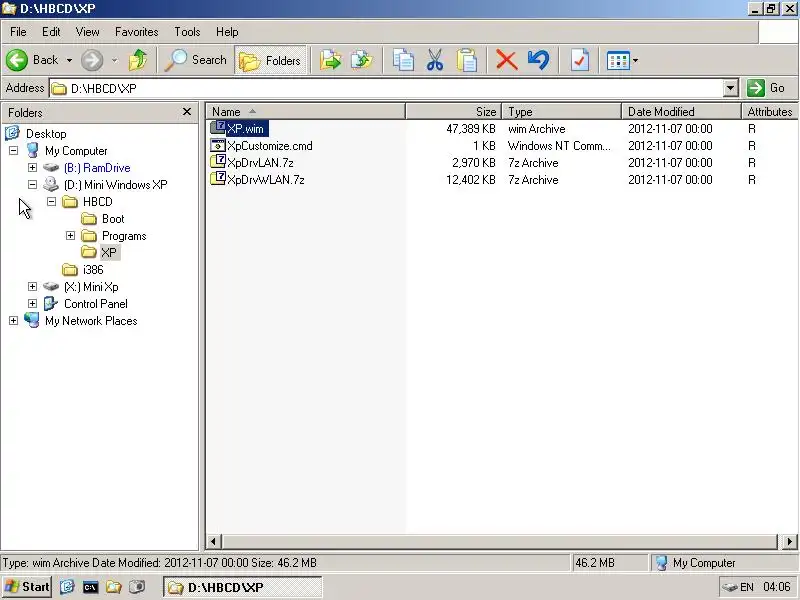This screenshot has width=800, height=600.
Task: Select the HBCD folder in tree
Action: 97,202
